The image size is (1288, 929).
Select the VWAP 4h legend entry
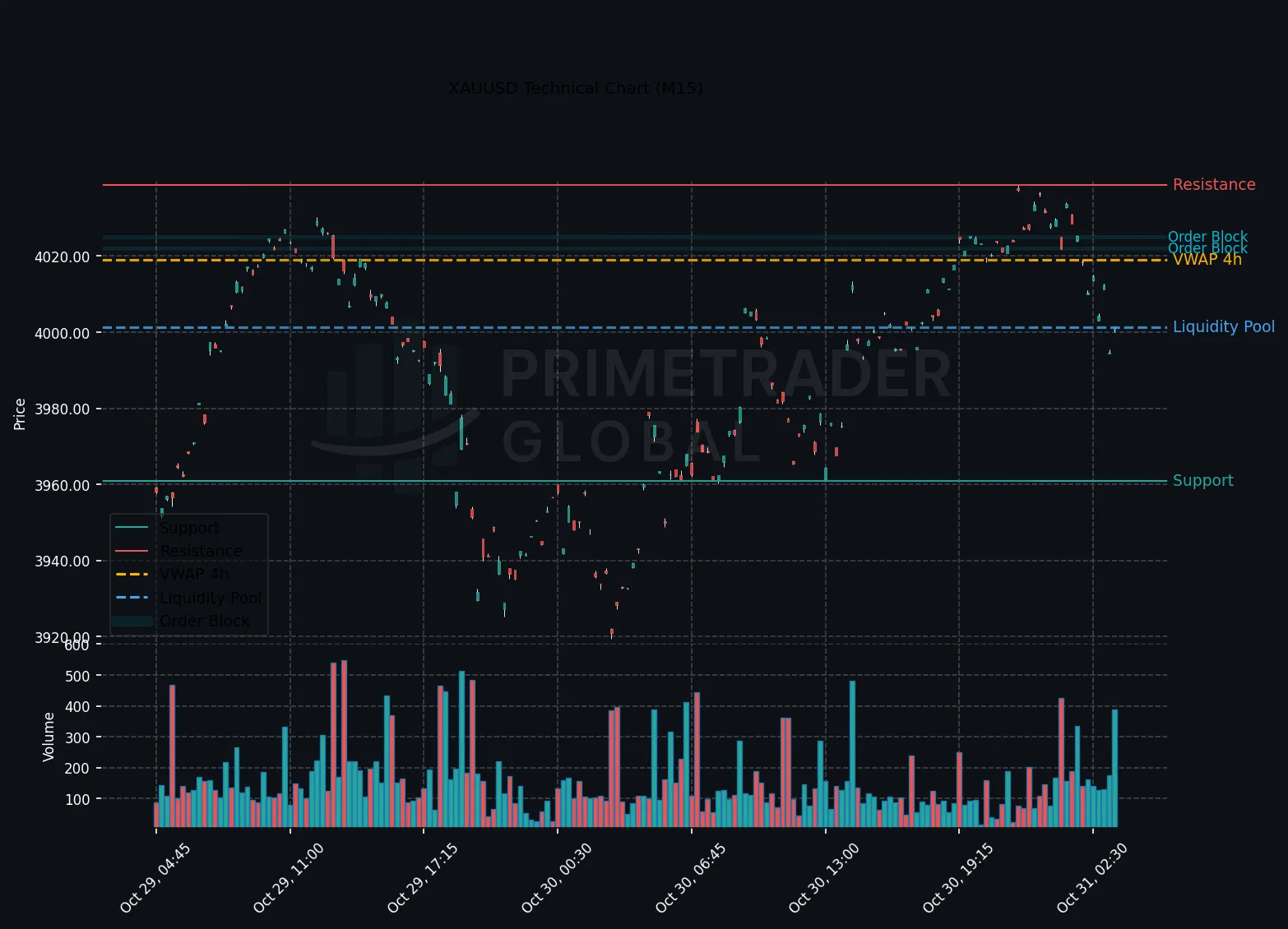pos(194,574)
